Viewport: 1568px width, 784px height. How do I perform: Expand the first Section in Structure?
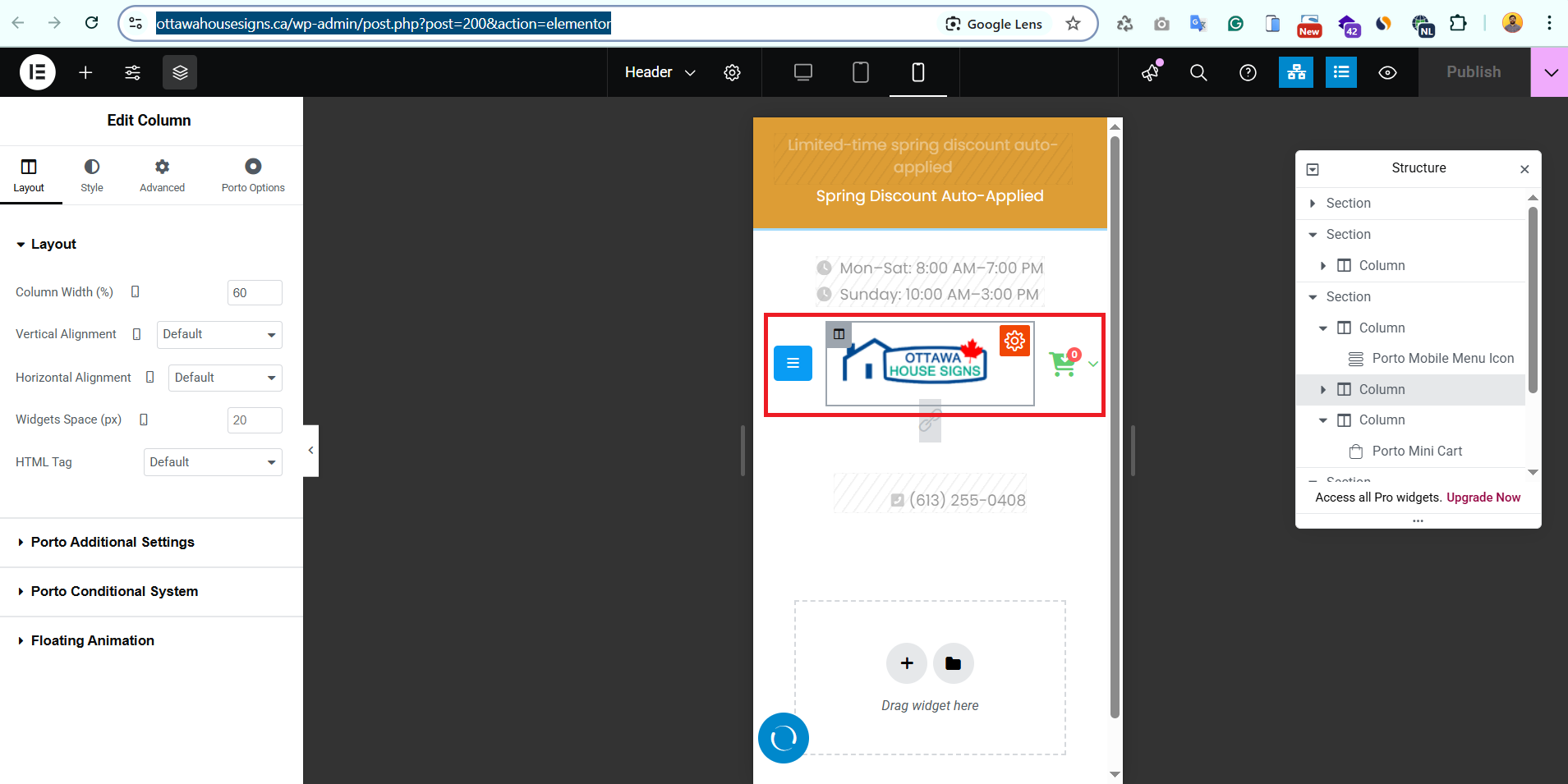[x=1313, y=203]
